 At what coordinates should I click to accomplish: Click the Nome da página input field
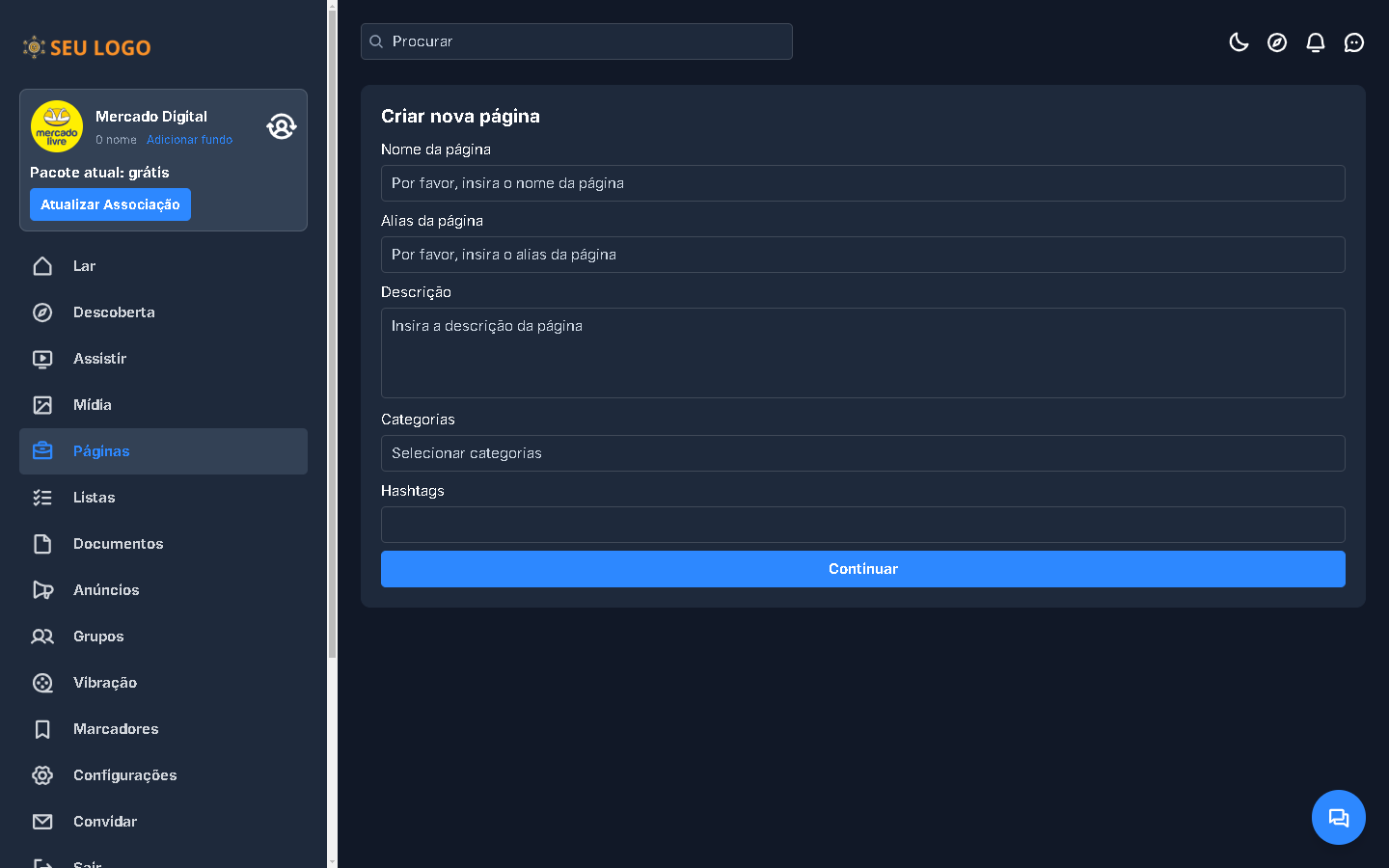[862, 183]
